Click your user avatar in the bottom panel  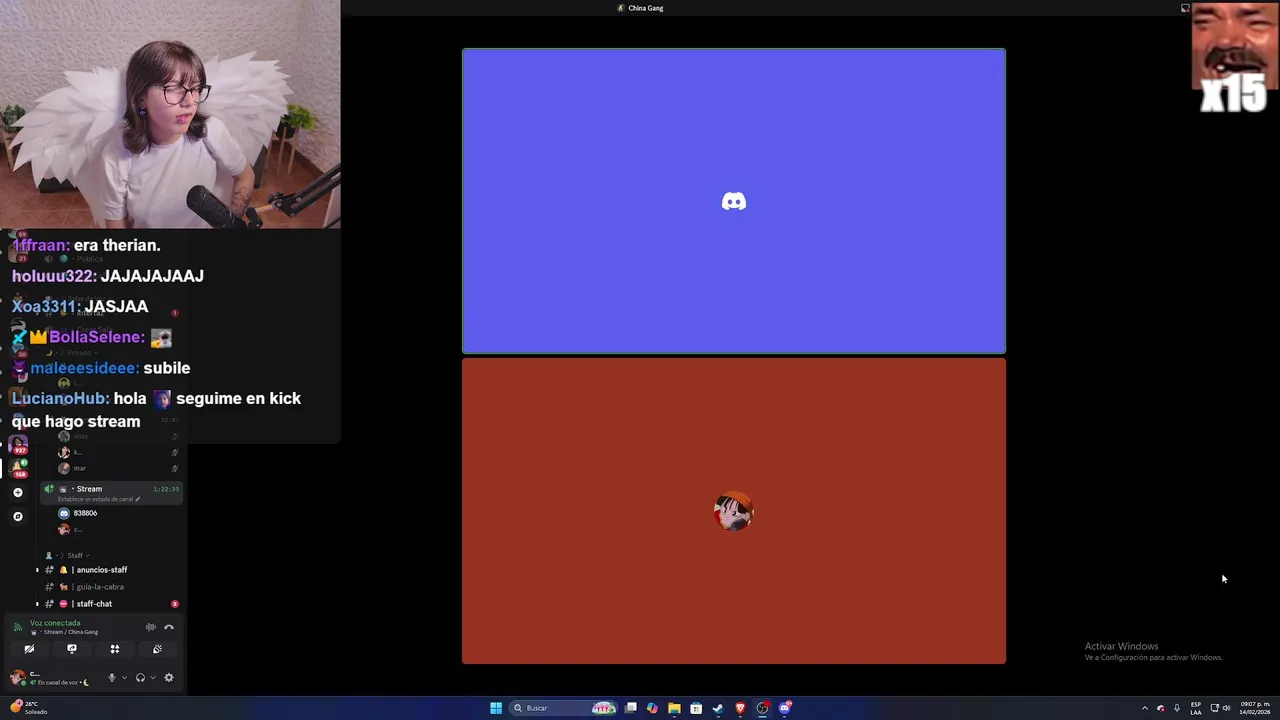18,677
